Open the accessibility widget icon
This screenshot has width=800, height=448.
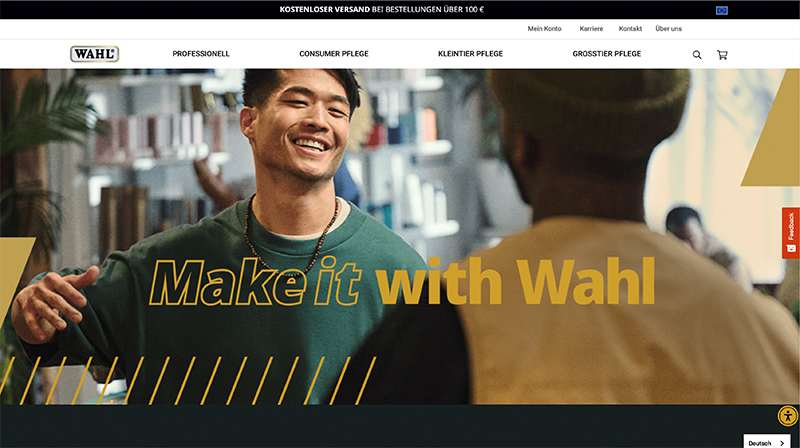788,416
